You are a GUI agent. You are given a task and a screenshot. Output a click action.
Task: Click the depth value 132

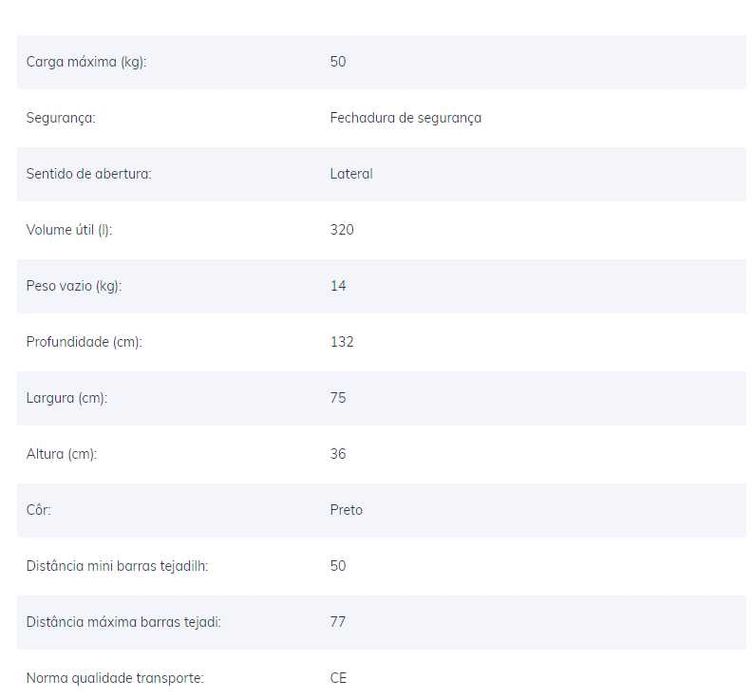click(x=342, y=342)
